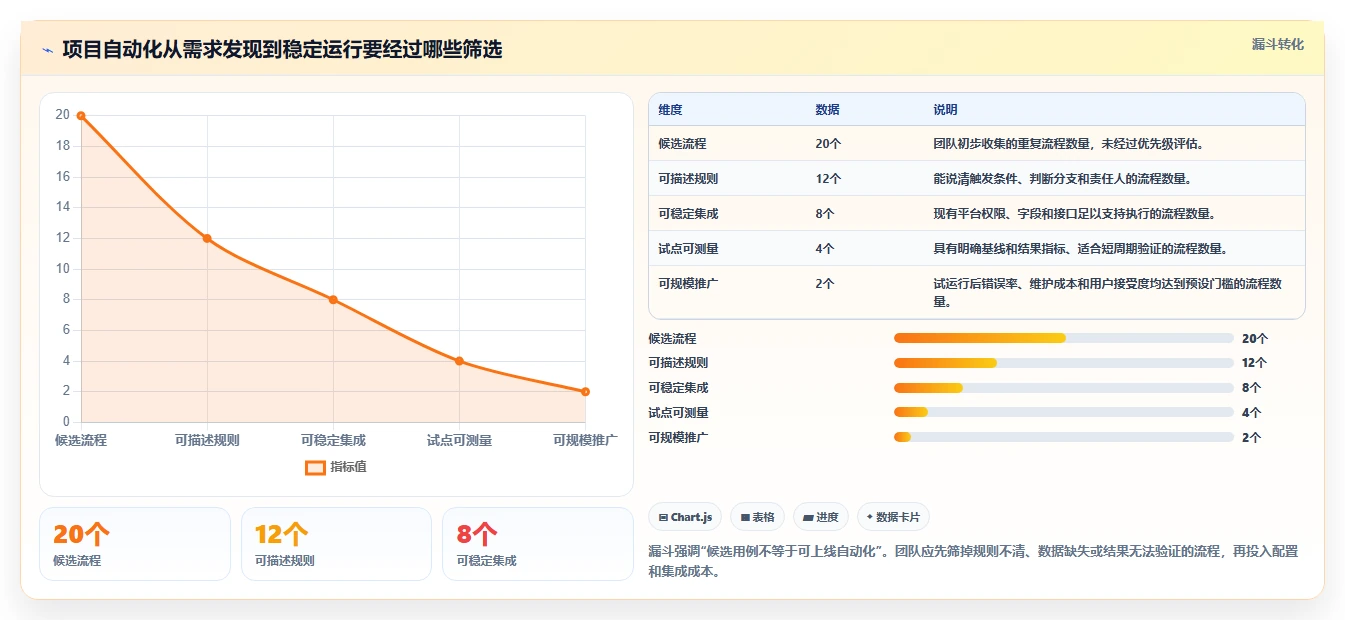Click the 2个 label beside the progress bar
The image size is (1345, 620).
[1251, 438]
